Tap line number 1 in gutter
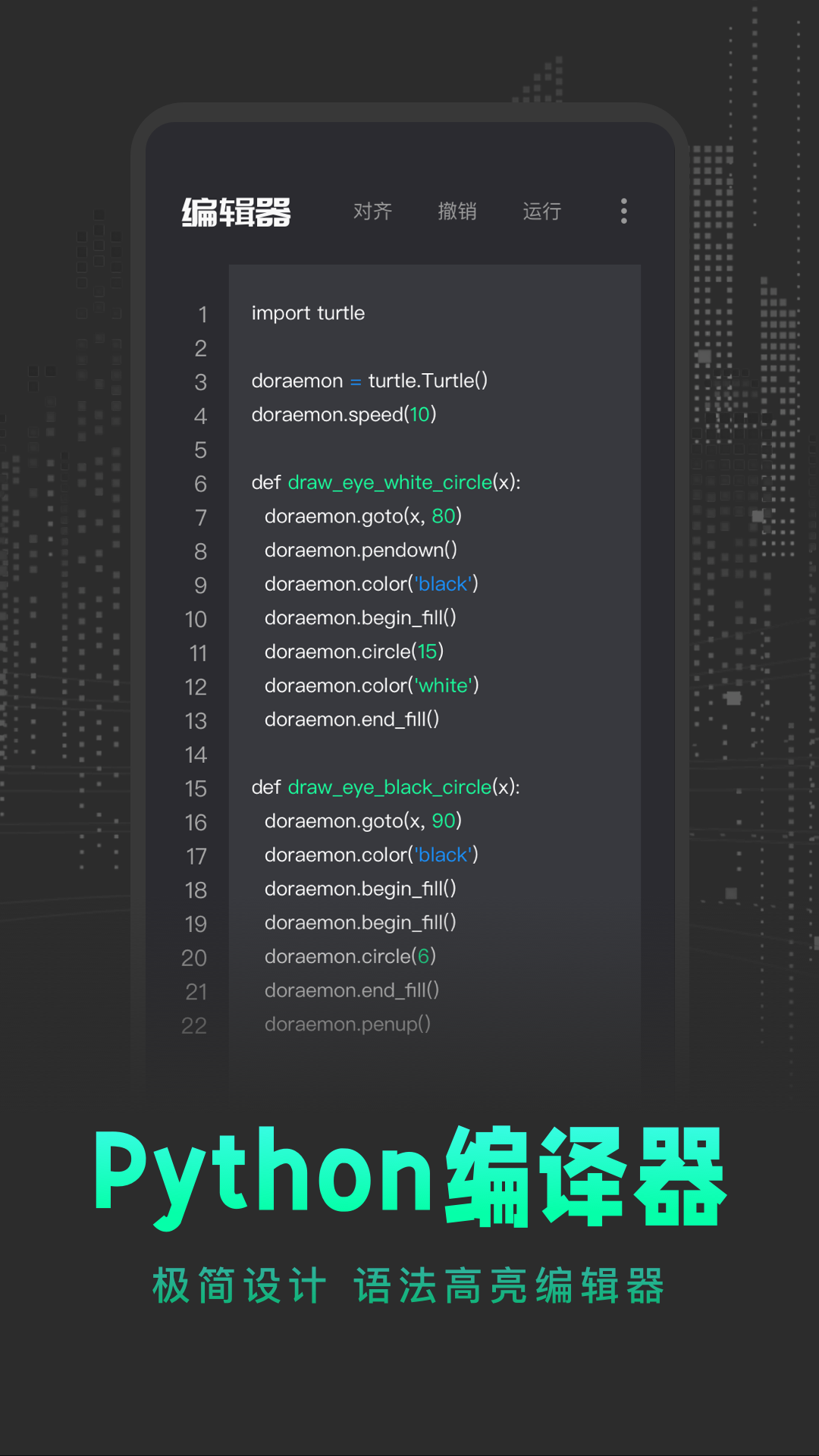 coord(202,314)
